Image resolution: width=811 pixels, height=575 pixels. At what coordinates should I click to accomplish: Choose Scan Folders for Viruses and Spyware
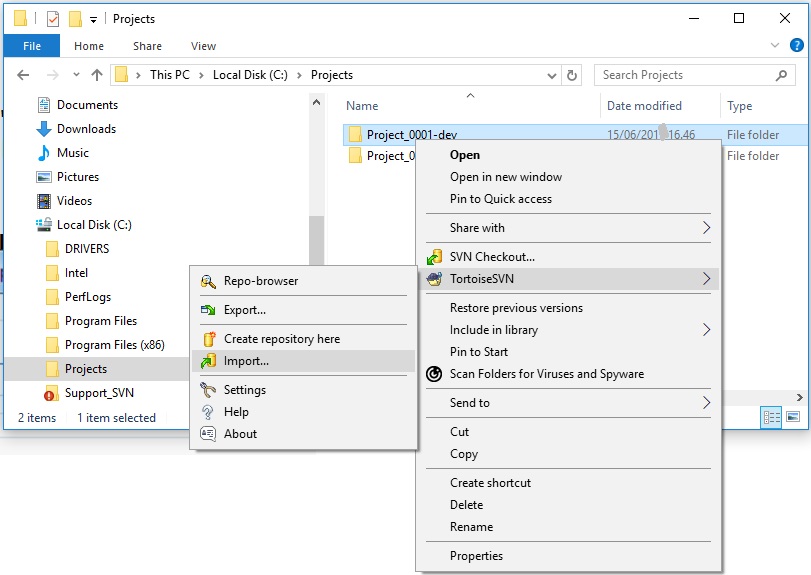pyautogui.click(x=568, y=374)
